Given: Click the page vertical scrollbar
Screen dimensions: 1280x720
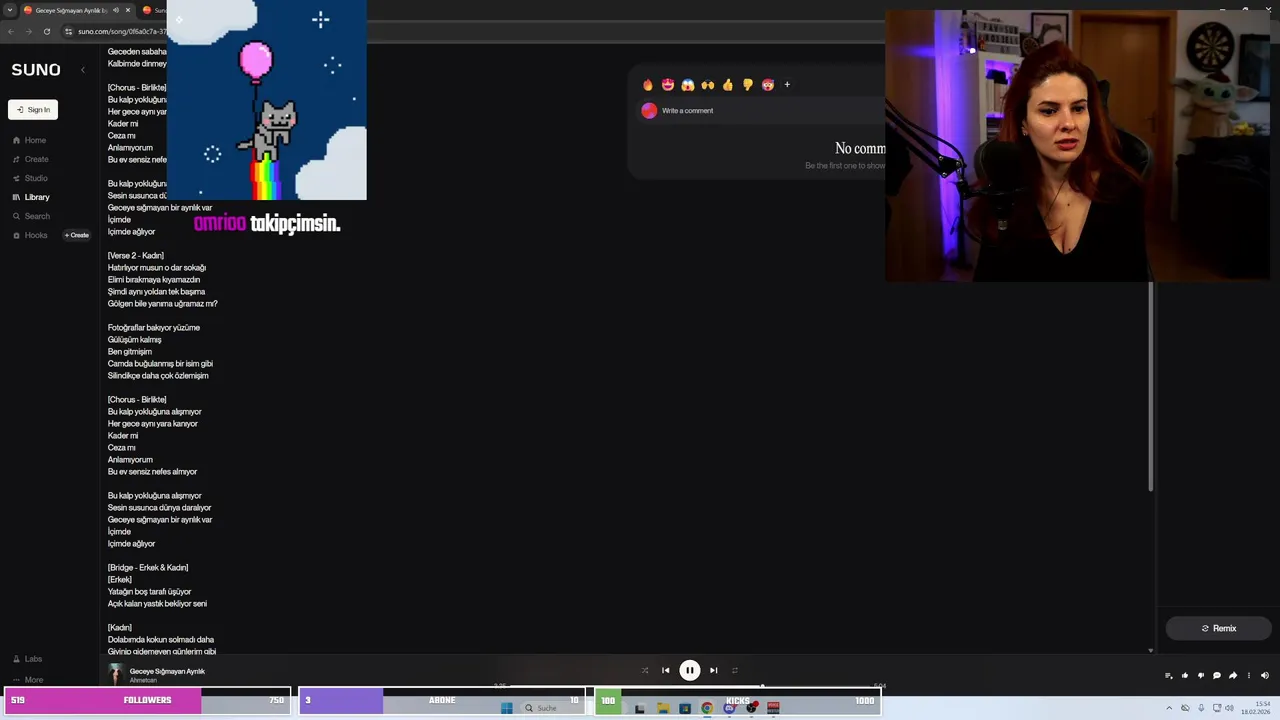Looking at the screenshot, I should [x=1151, y=385].
